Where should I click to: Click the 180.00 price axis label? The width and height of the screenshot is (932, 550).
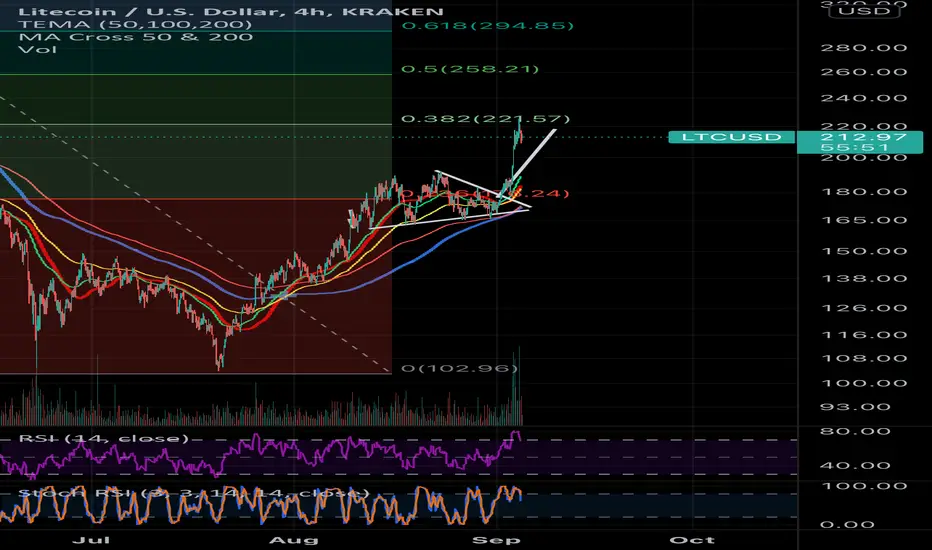(x=864, y=192)
